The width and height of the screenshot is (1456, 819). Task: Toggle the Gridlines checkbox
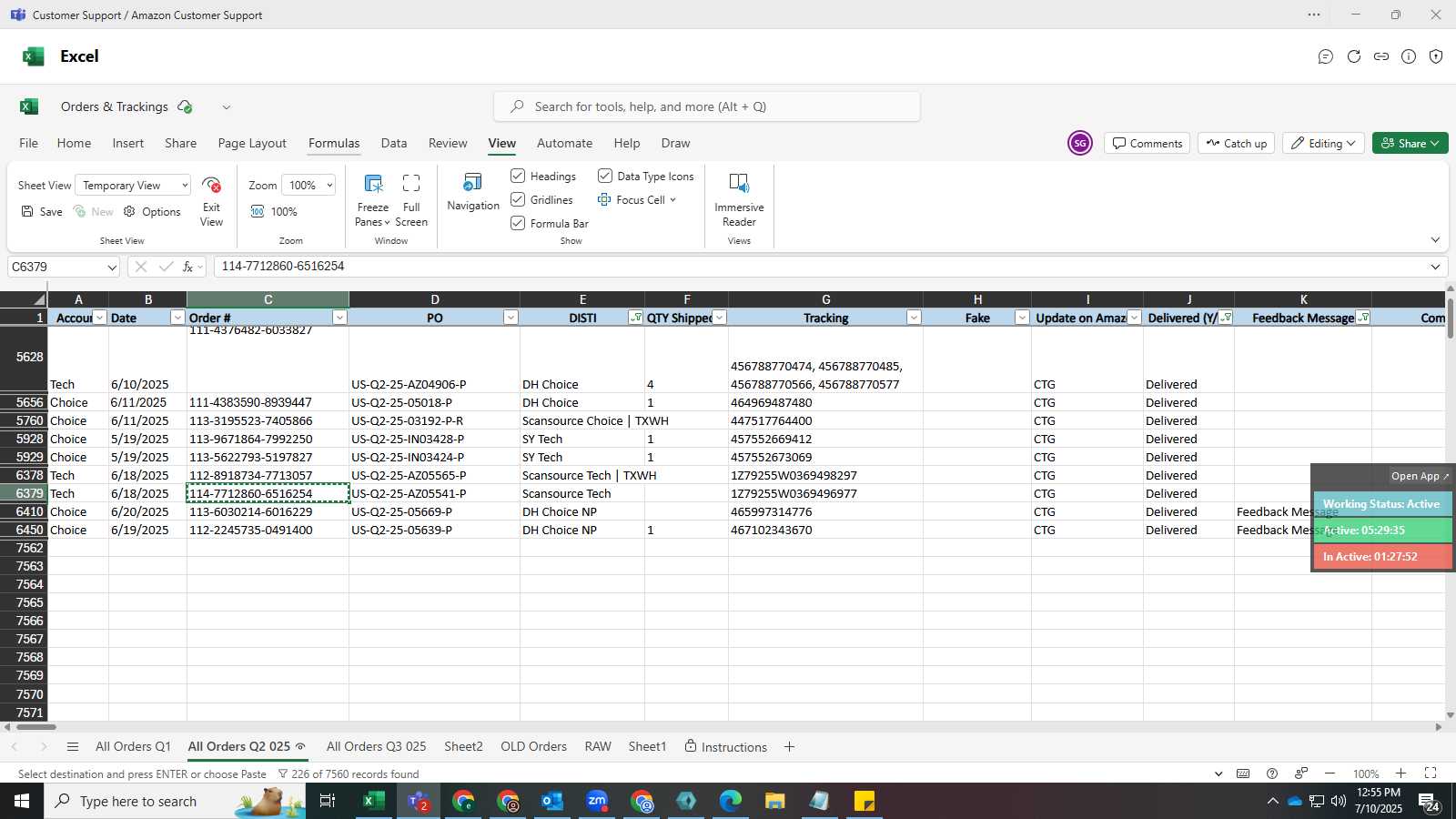pos(518,199)
